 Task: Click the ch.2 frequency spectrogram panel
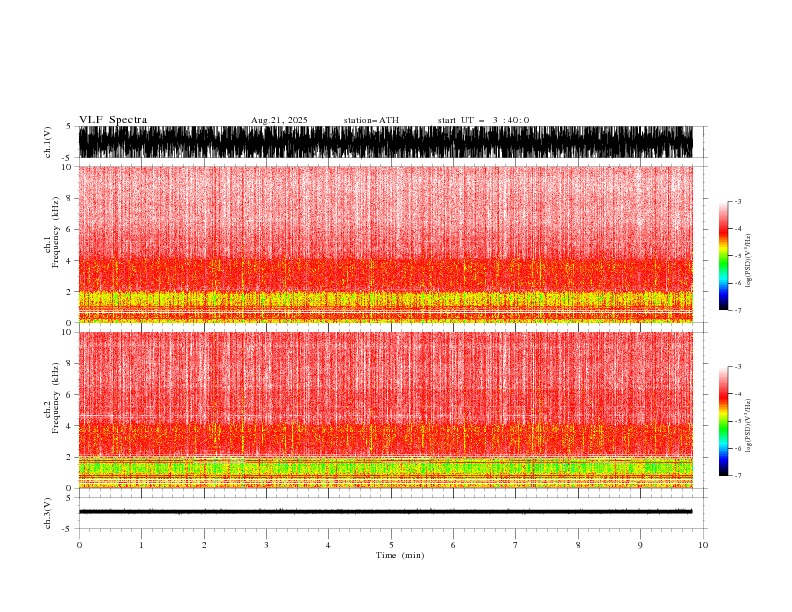(386, 410)
